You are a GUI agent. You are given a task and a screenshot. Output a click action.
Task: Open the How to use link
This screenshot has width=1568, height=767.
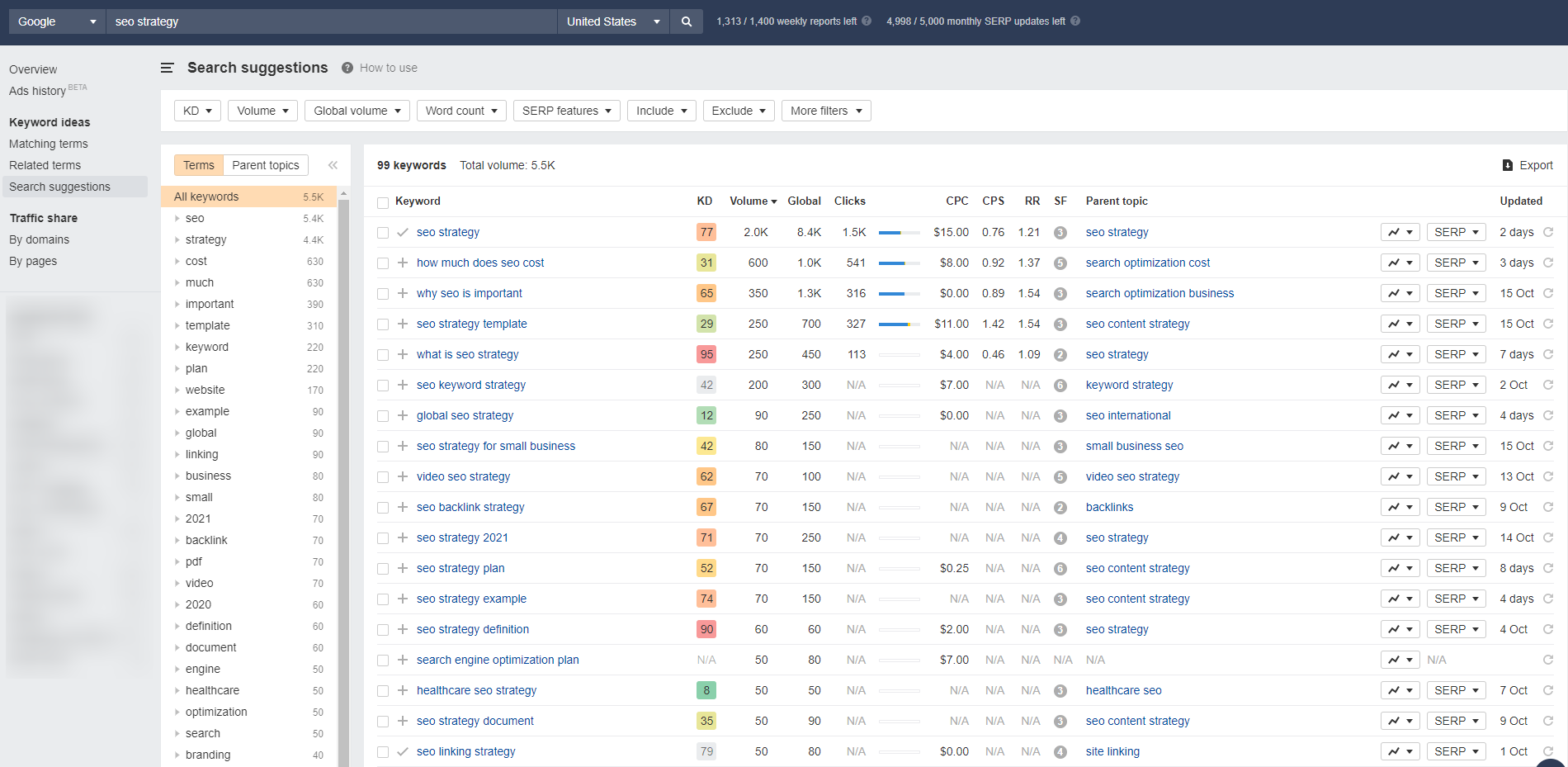pos(389,68)
